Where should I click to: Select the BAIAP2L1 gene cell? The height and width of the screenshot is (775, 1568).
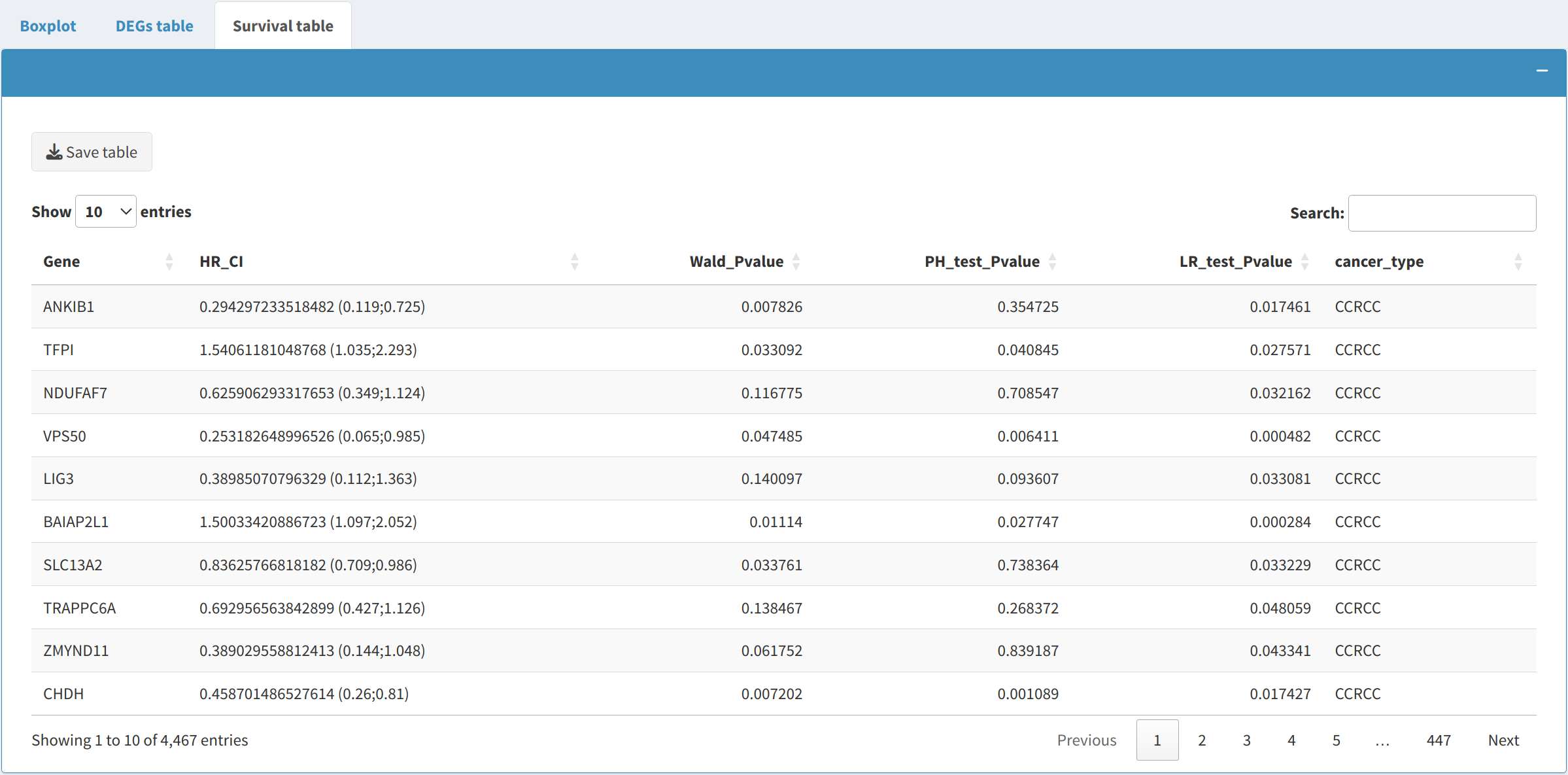[x=76, y=522]
